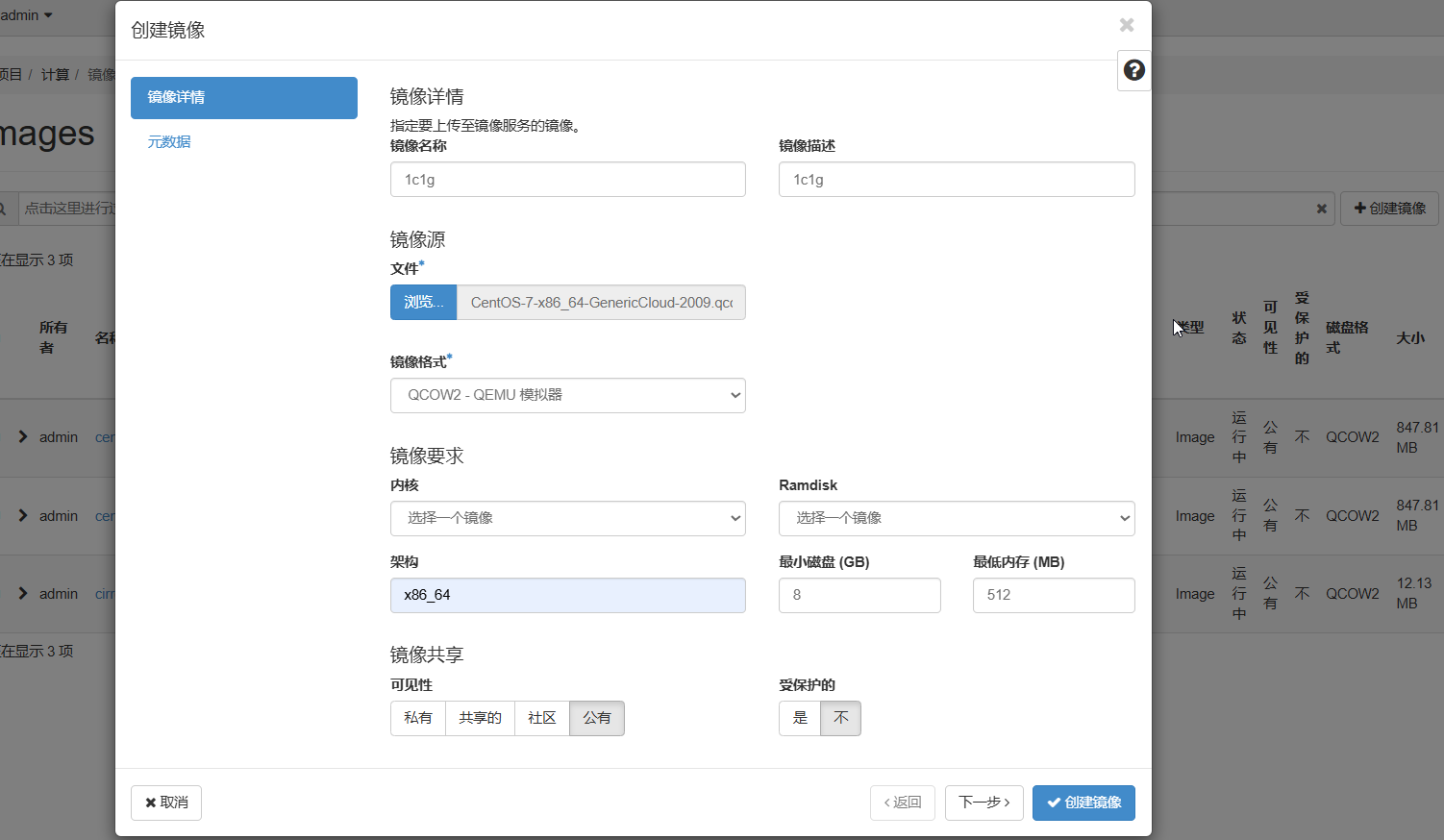The height and width of the screenshot is (840, 1444).
Task: Sort by 大小 column header
Action: pyautogui.click(x=1410, y=338)
